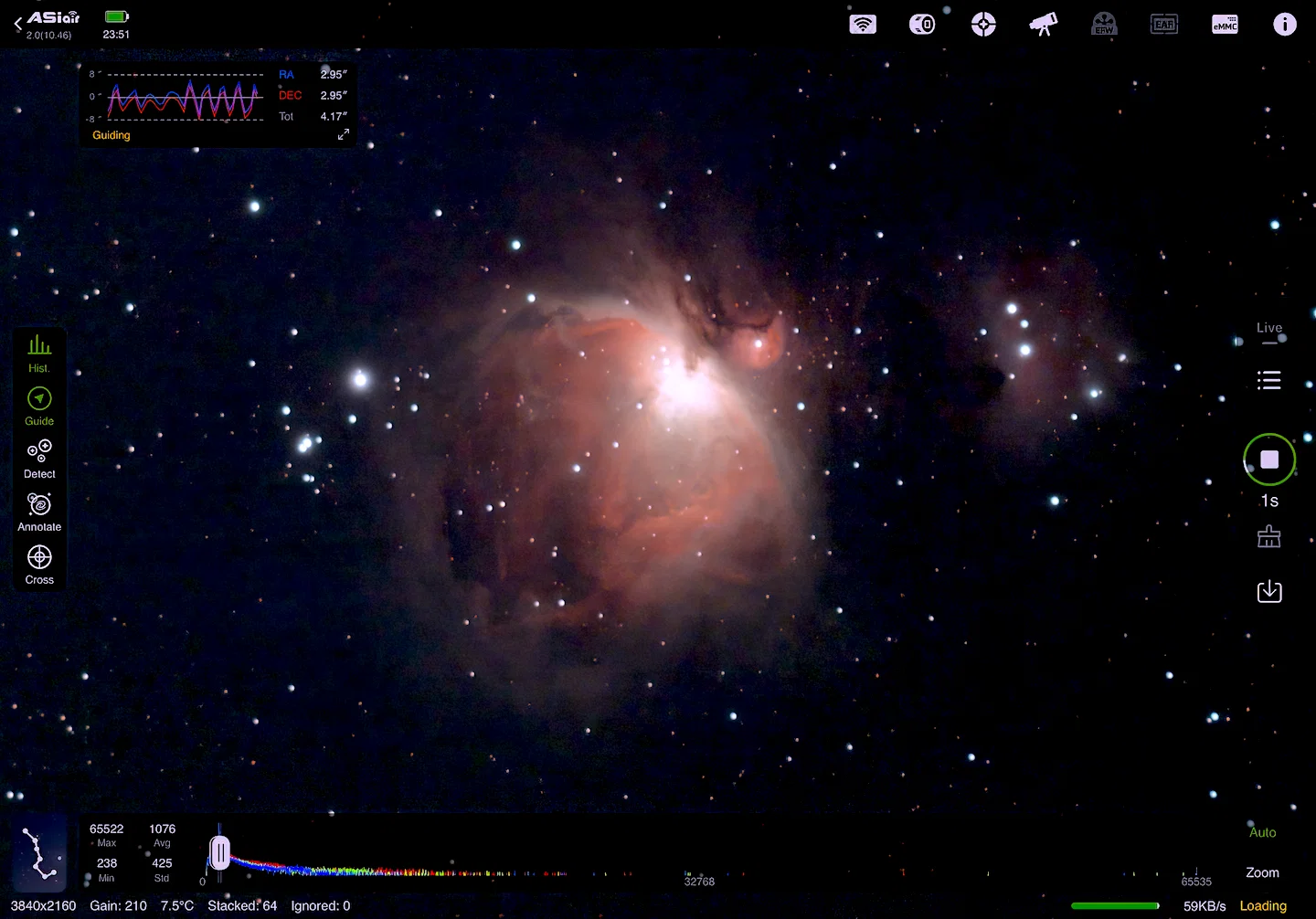The image size is (1316, 919).
Task: Open the filter wheel settings icon
Action: coord(1104,25)
